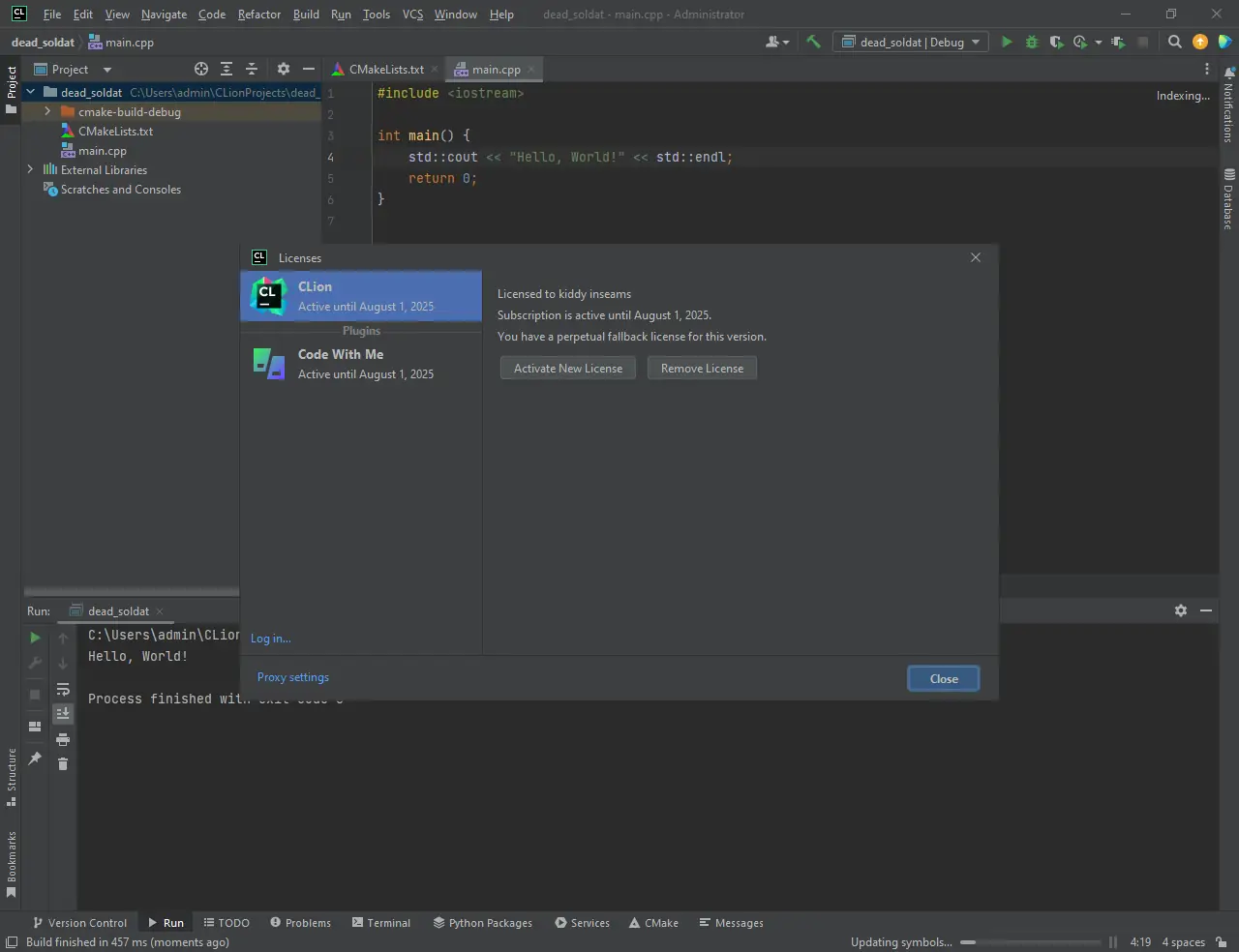The width and height of the screenshot is (1239, 952).
Task: Click the green Debug bug icon
Action: coord(1032,42)
